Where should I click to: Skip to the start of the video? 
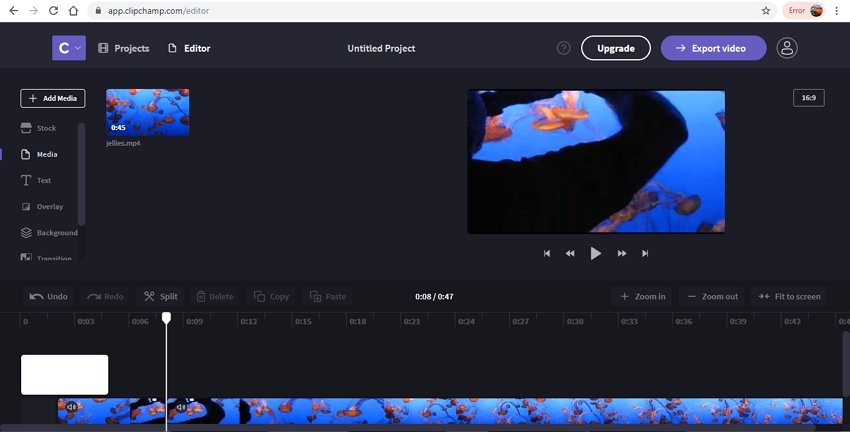click(x=547, y=253)
